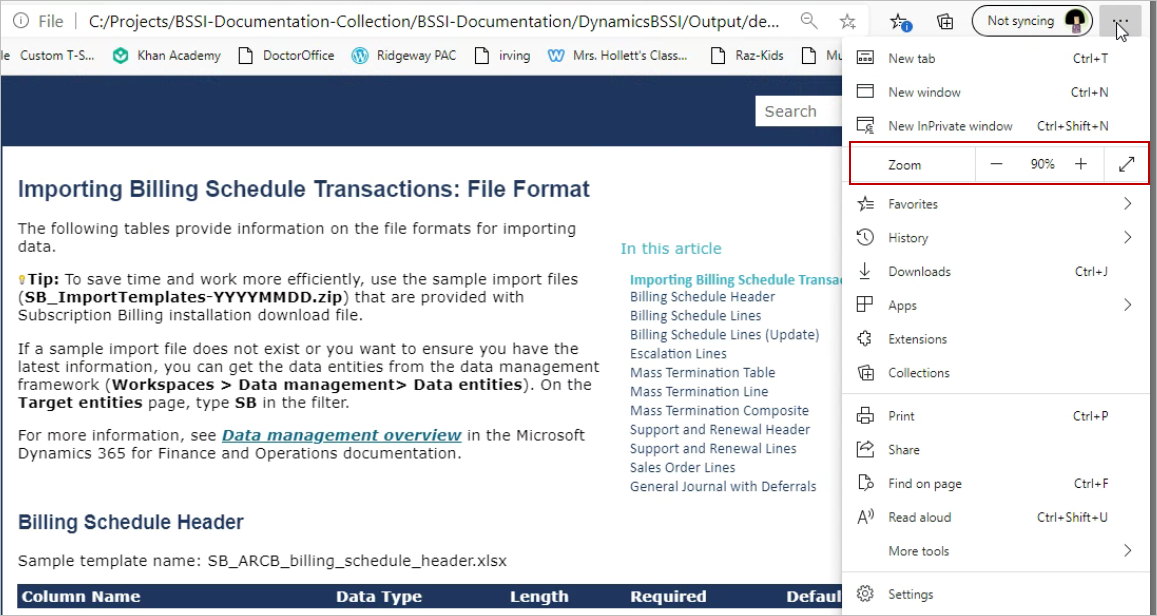Click the Not syncing profile button
This screenshot has height=616, width=1157.
click(x=1030, y=21)
